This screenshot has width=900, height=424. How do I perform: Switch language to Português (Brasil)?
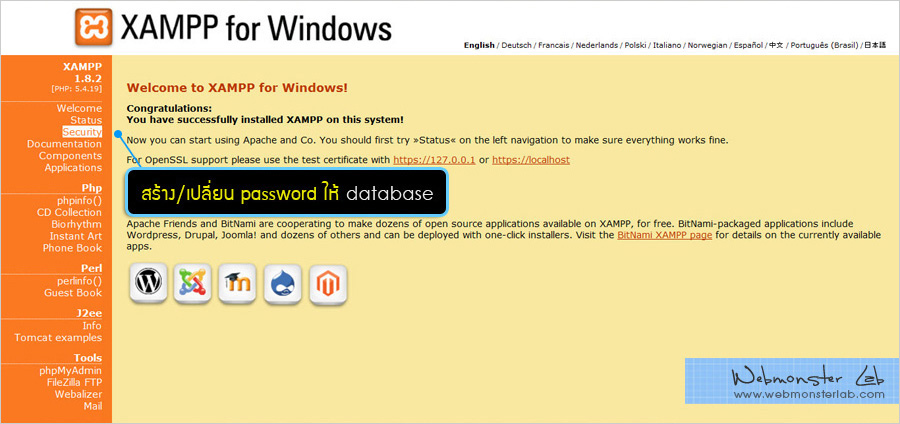pyautogui.click(x=824, y=45)
